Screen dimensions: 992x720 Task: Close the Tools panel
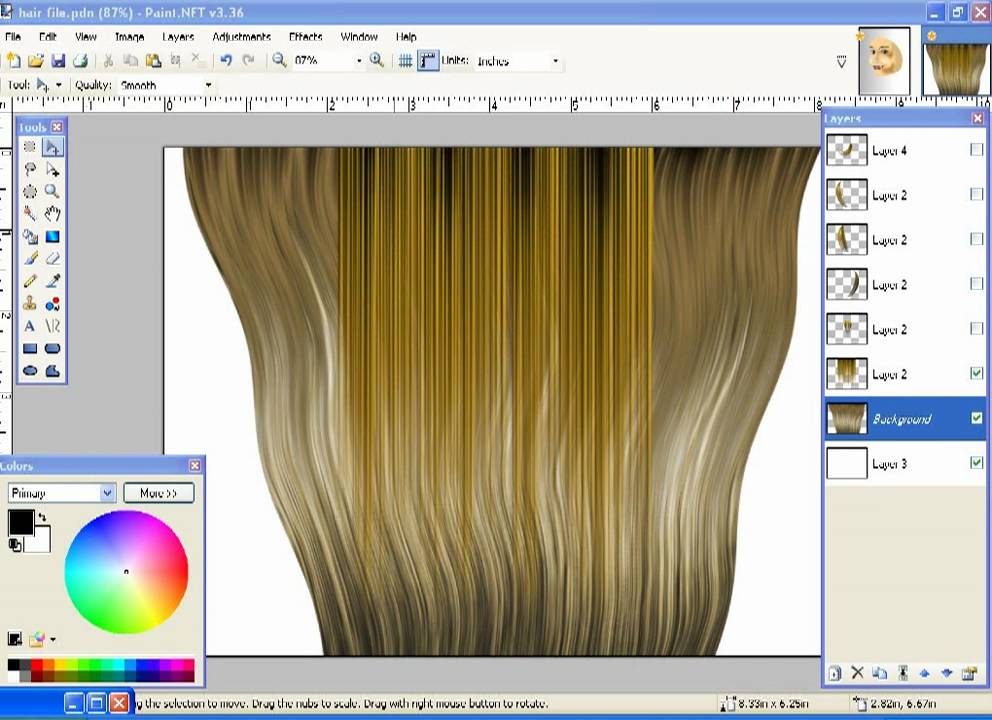coord(57,127)
